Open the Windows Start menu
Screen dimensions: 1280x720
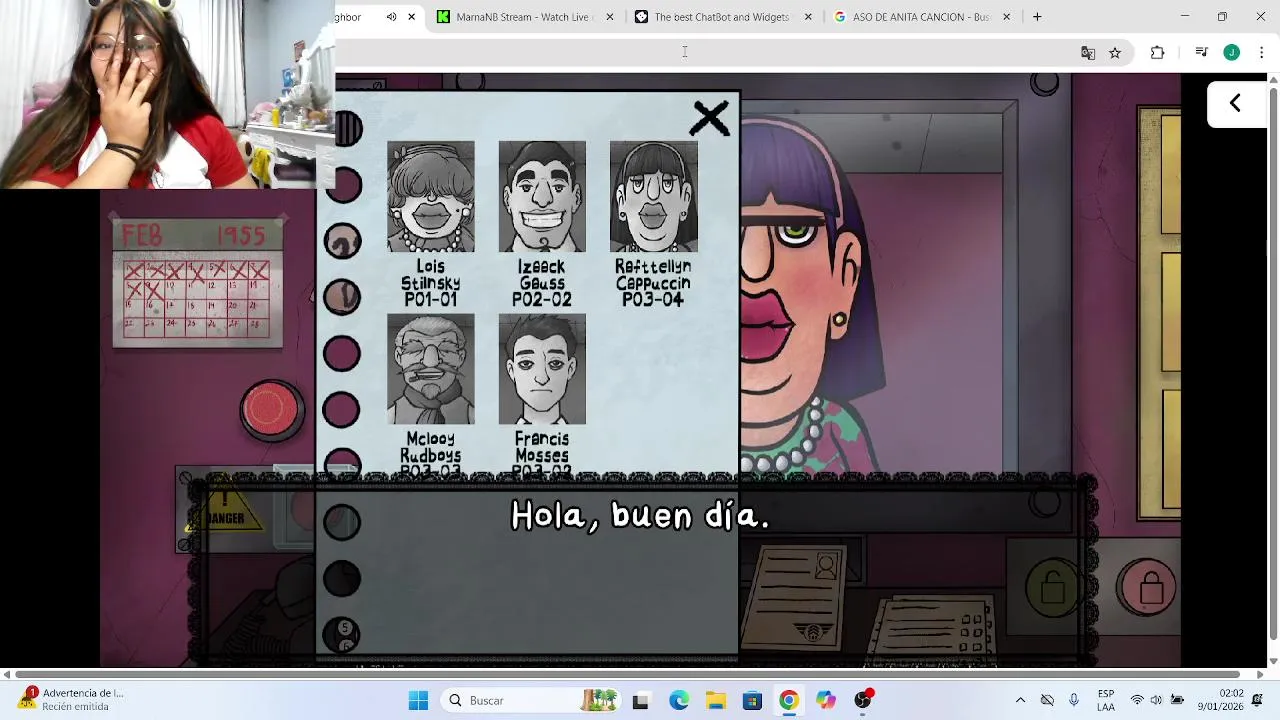[x=418, y=700]
